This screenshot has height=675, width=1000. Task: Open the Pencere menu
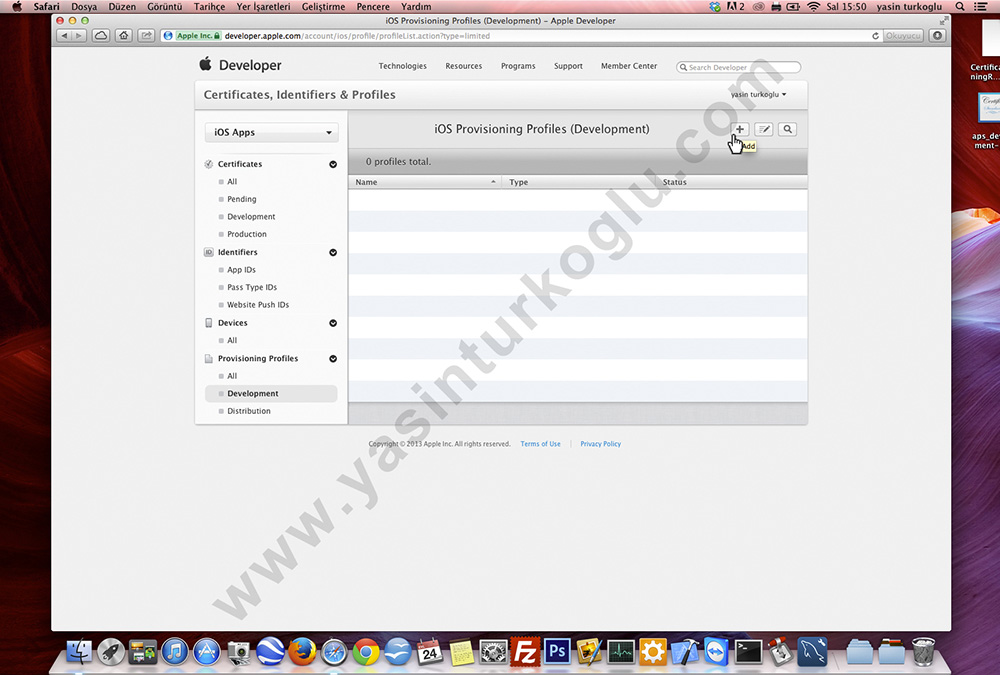(373, 6)
